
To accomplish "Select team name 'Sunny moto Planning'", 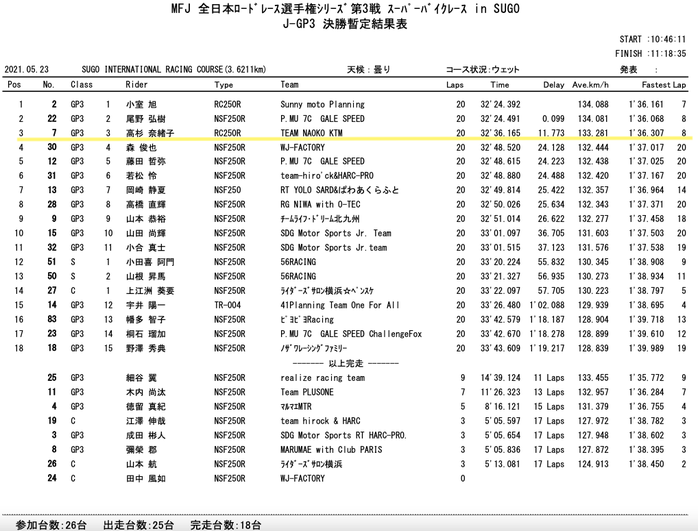I will [322, 105].
